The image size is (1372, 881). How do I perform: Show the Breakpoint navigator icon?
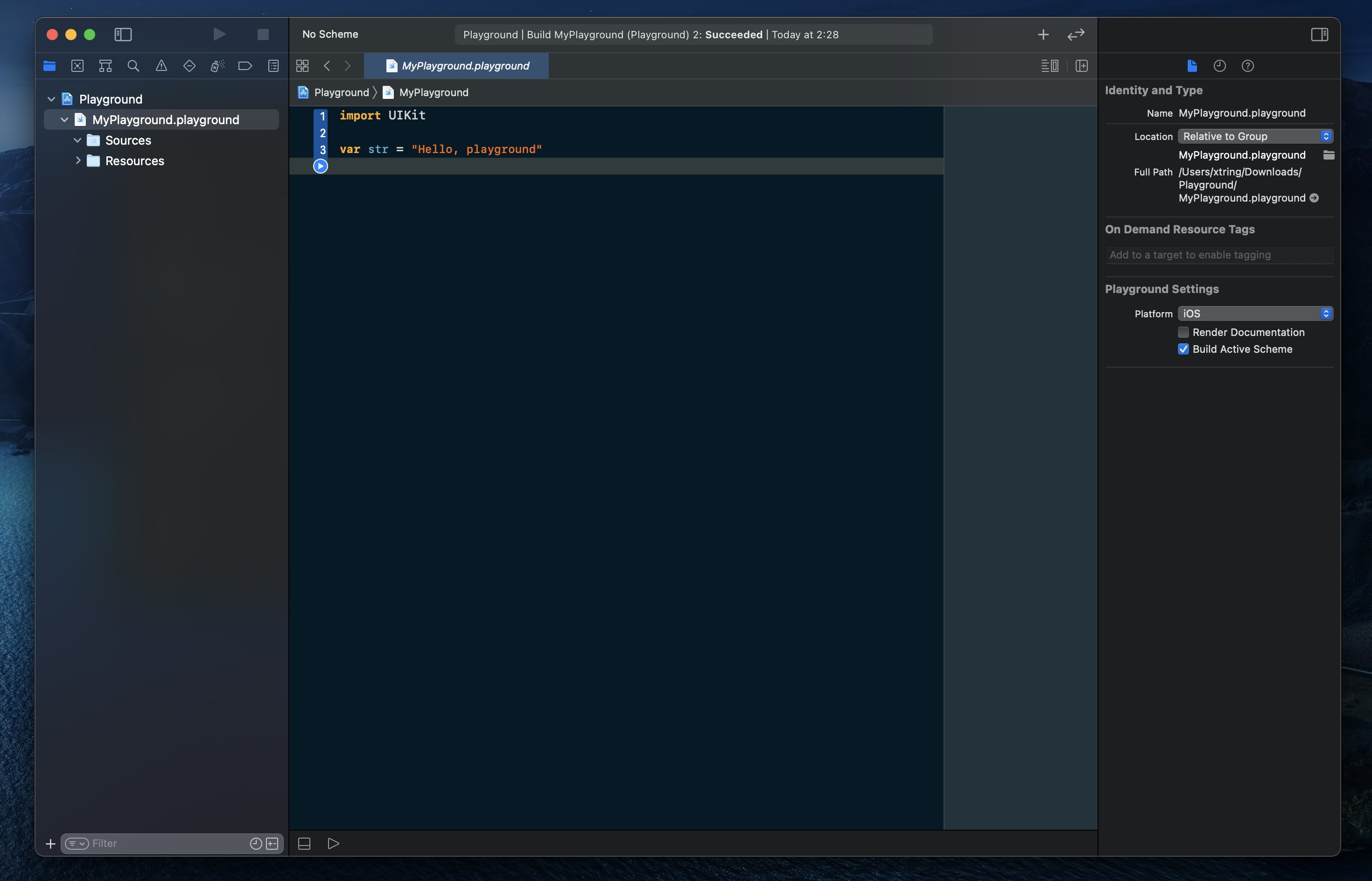click(245, 66)
